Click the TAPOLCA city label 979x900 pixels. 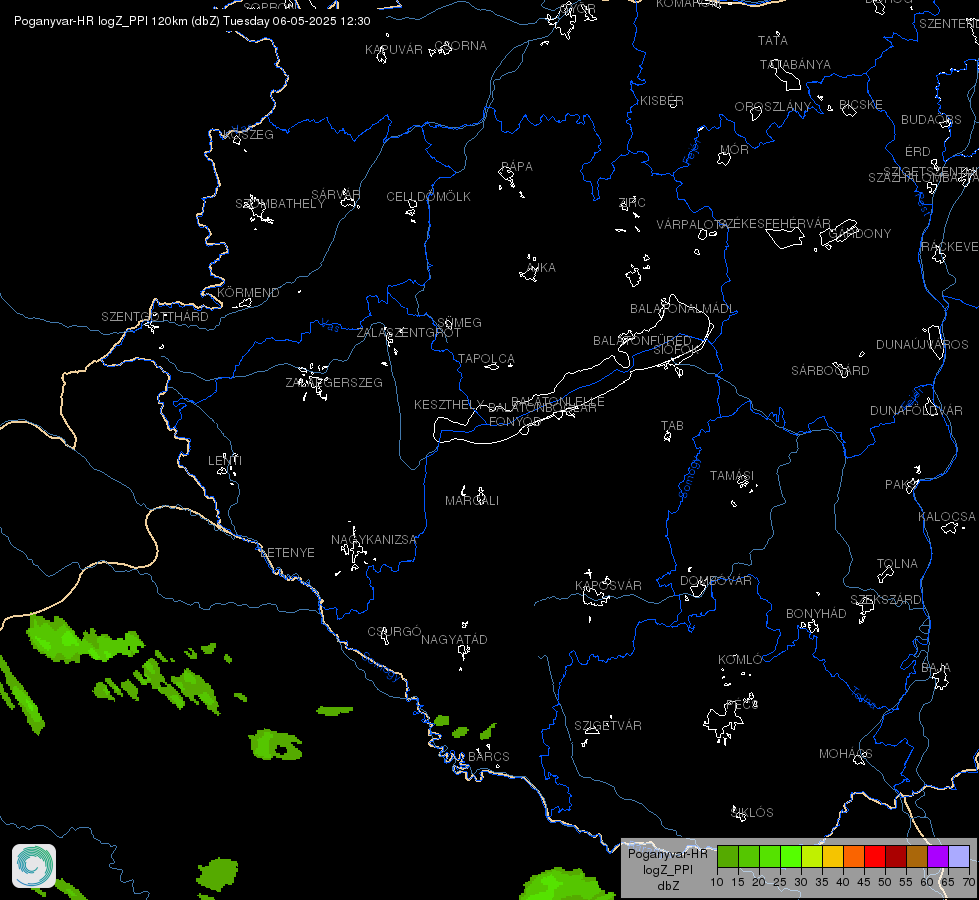tap(486, 359)
